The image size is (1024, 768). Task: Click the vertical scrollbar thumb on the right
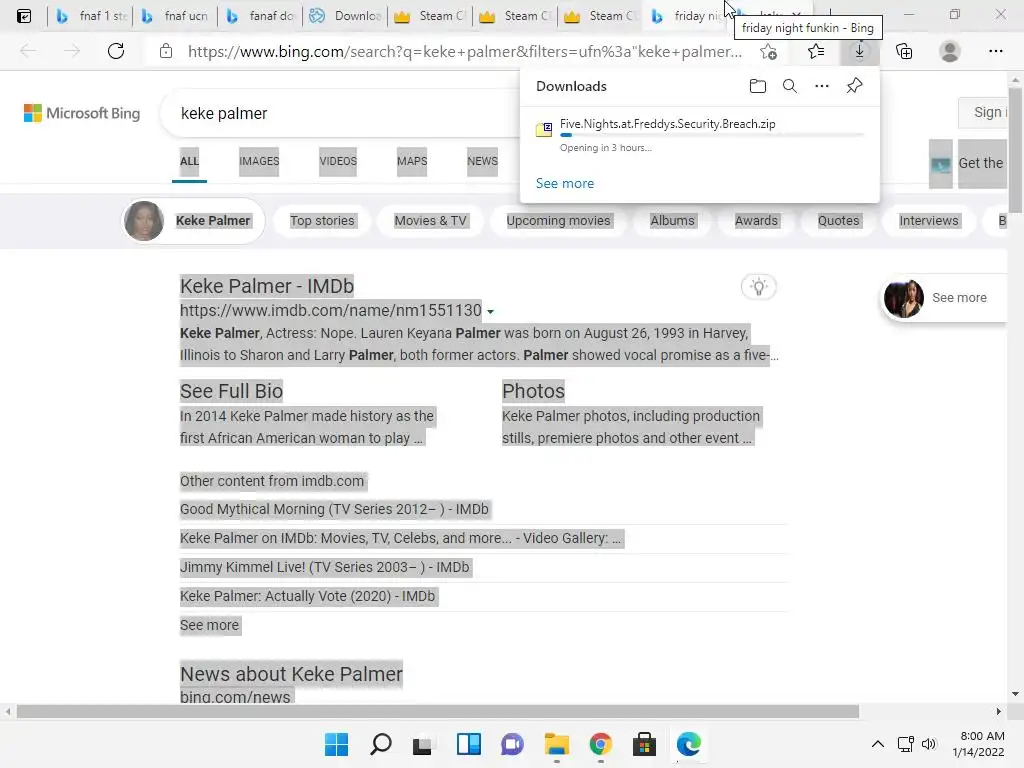1015,148
